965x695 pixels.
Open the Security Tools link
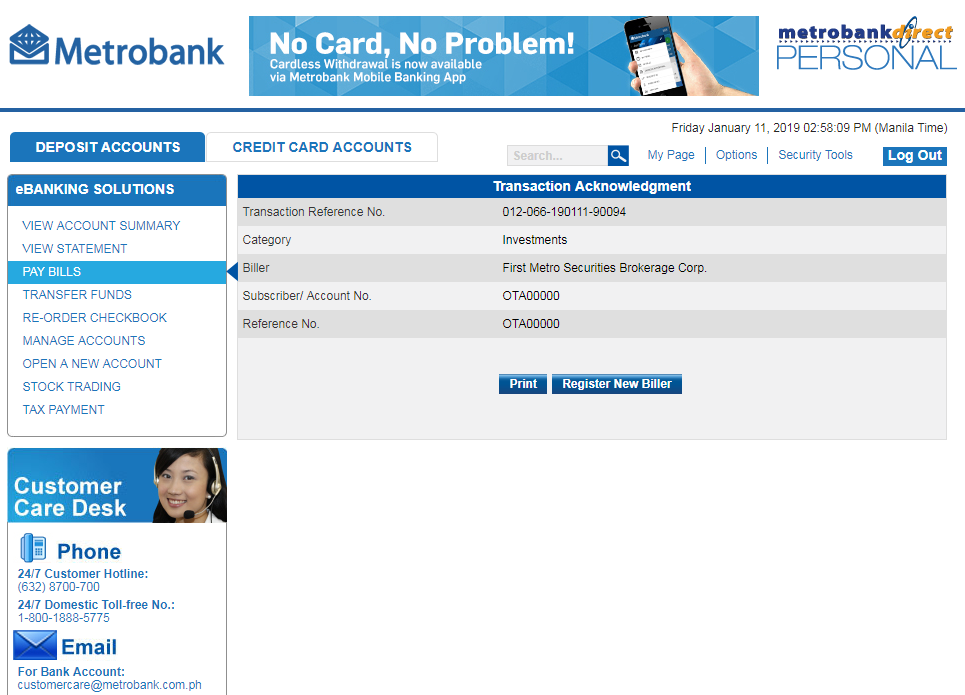tap(815, 155)
